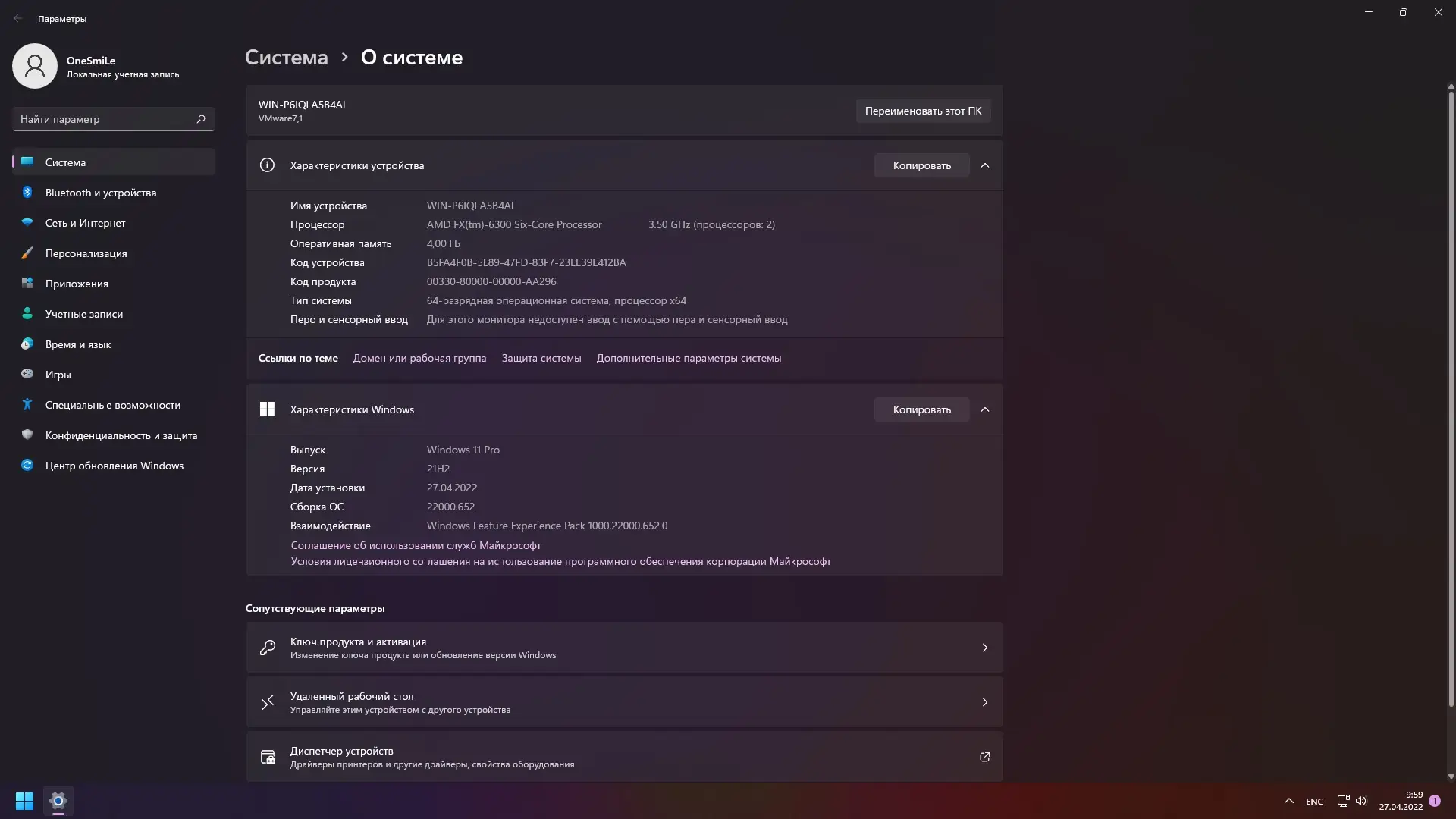Click the Windows Start button on taskbar
The image size is (1456, 819).
(x=24, y=801)
